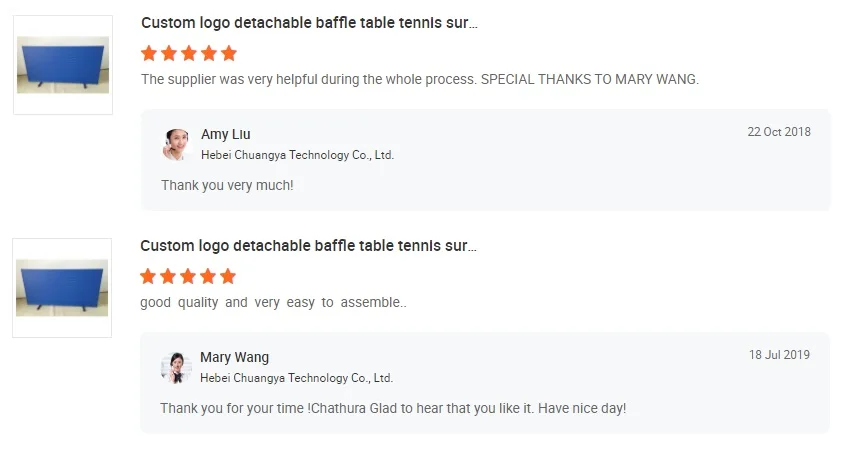Image resolution: width=845 pixels, height=457 pixels.
Task: Open the product thumbnail beside the easy-to-assemble review
Action: (x=62, y=288)
